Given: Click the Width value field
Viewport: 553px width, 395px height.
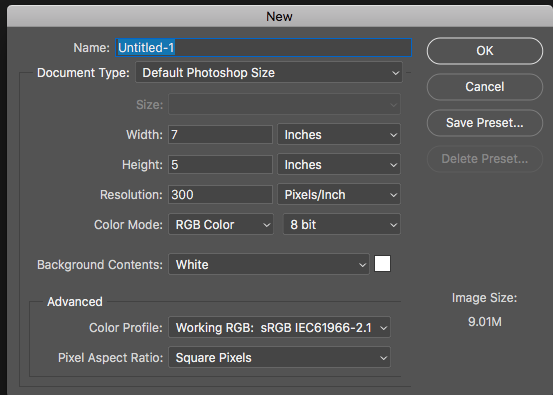Looking at the screenshot, I should [x=220, y=134].
